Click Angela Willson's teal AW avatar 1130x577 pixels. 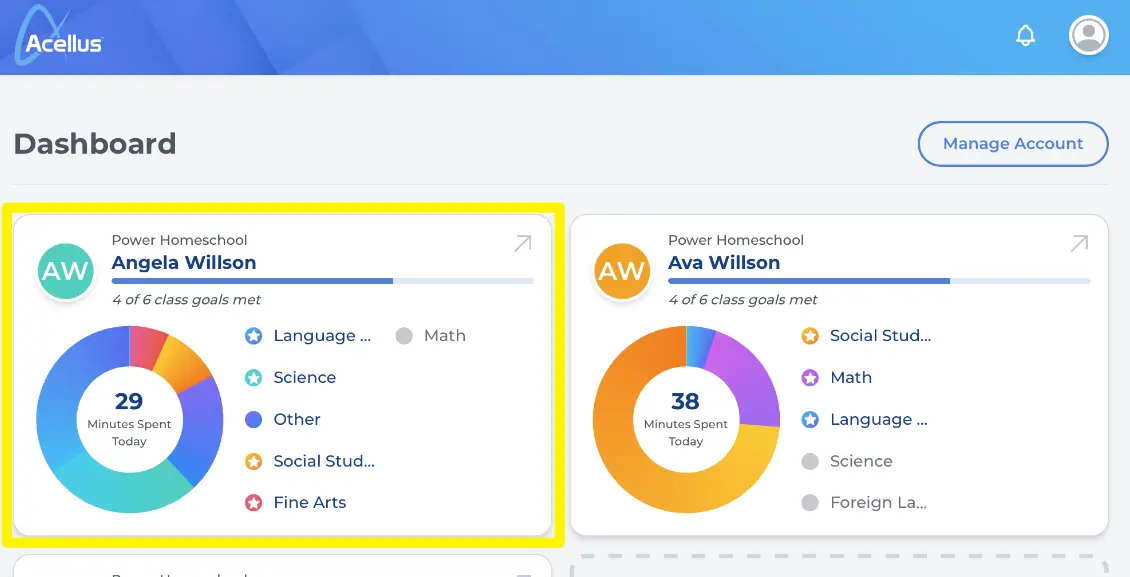click(x=66, y=271)
